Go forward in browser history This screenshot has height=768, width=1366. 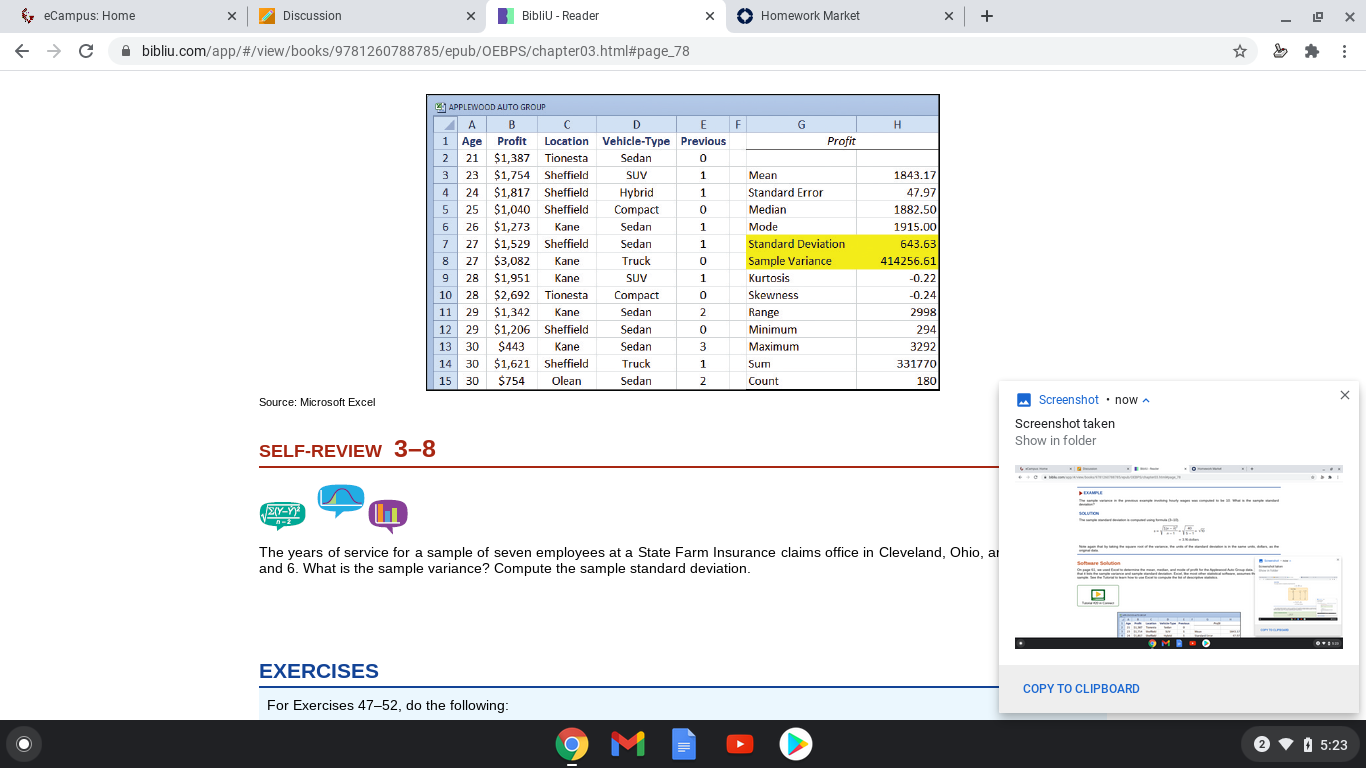coord(54,51)
